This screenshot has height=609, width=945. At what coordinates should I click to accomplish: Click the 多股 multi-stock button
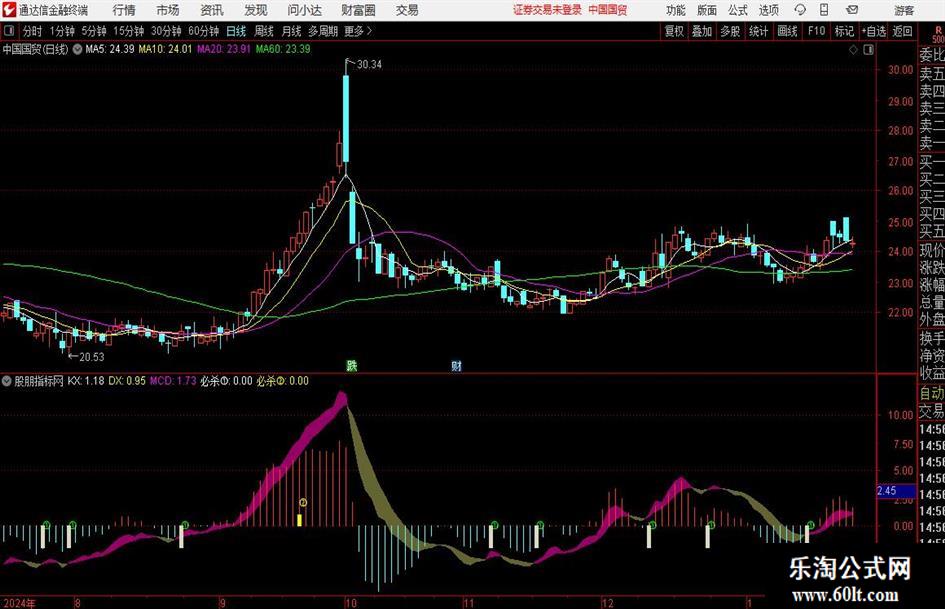pos(730,31)
